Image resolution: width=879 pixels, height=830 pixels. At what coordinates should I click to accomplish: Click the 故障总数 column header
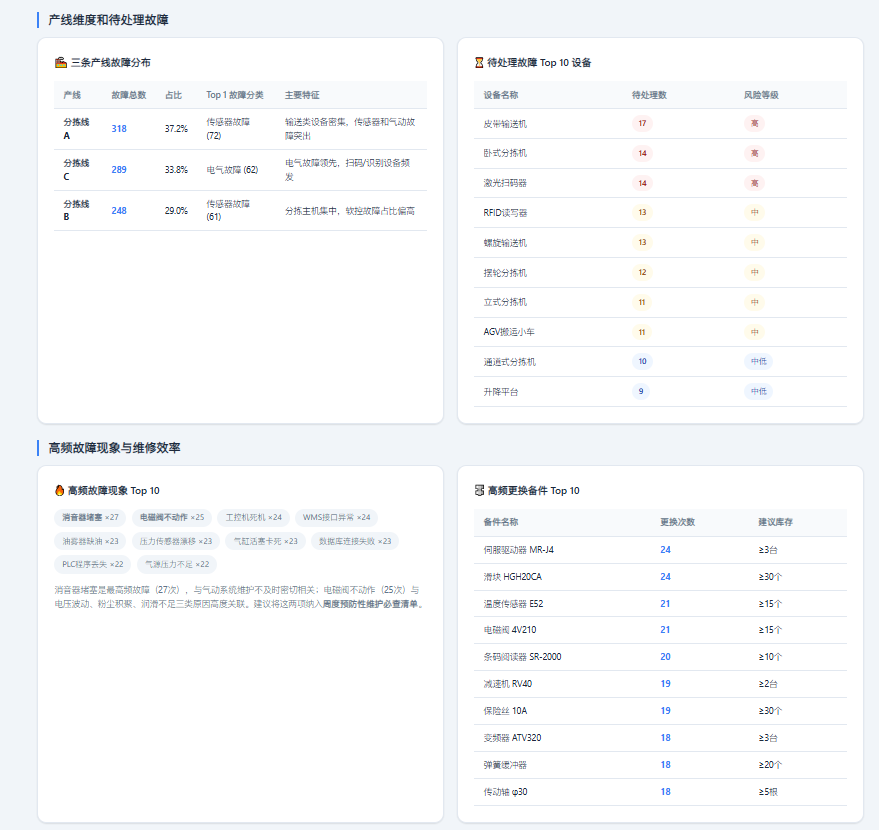click(128, 95)
